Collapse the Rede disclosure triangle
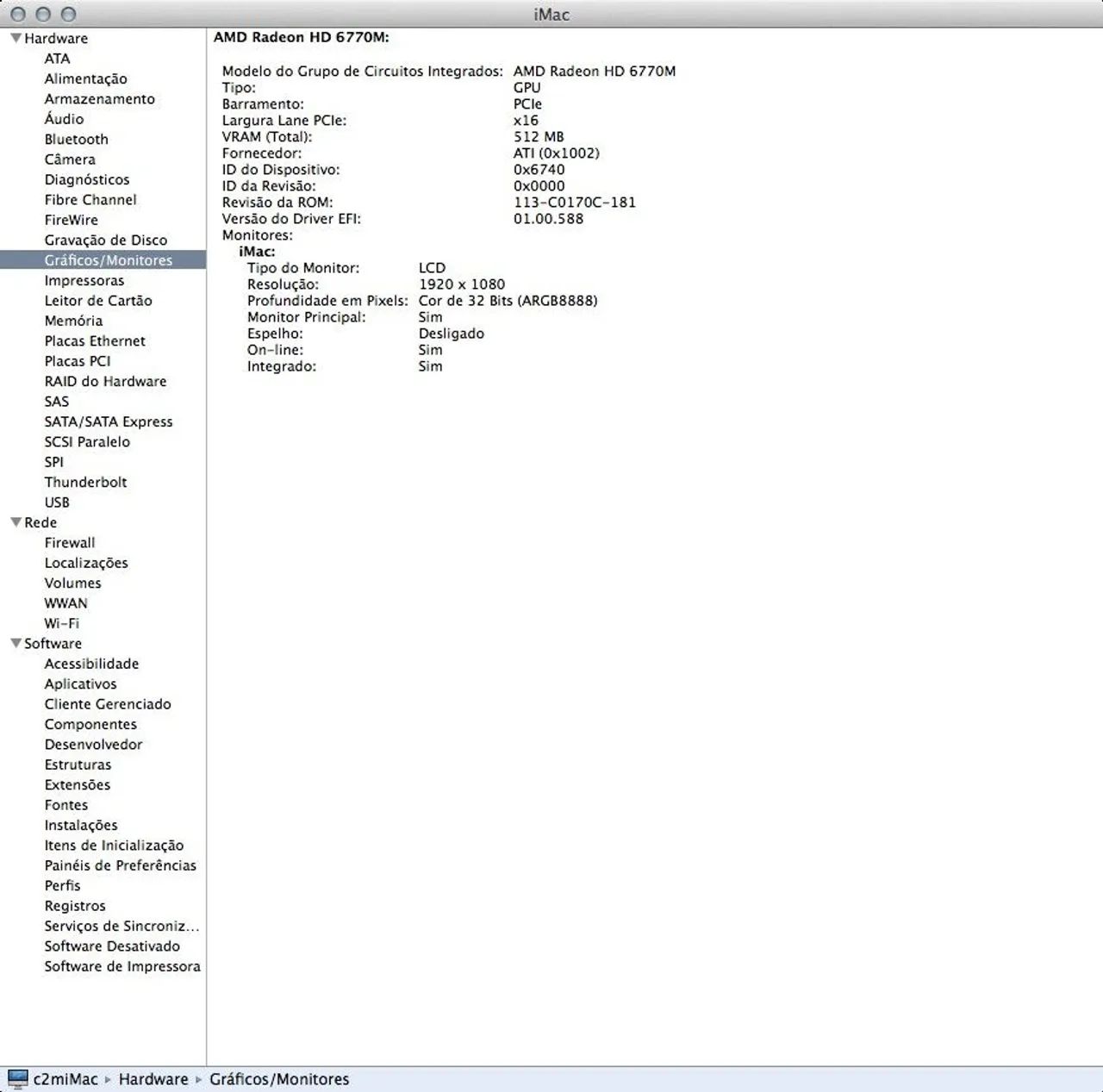Image resolution: width=1103 pixels, height=1092 pixels. coord(16,522)
